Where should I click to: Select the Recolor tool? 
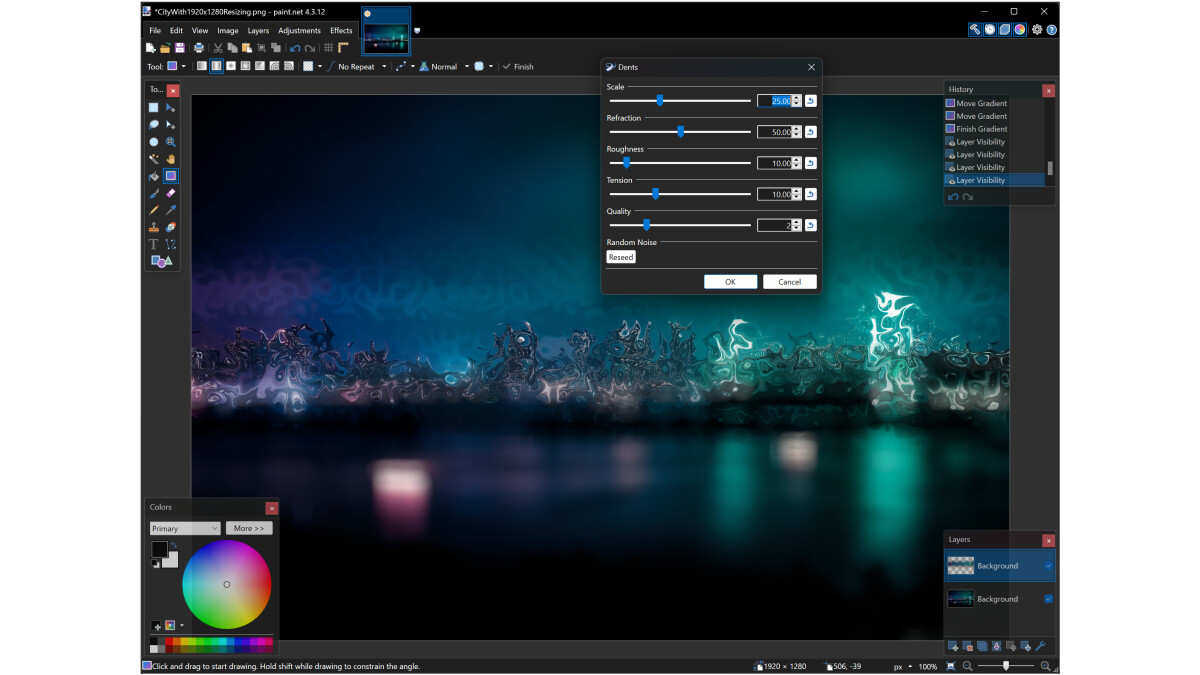click(x=171, y=226)
